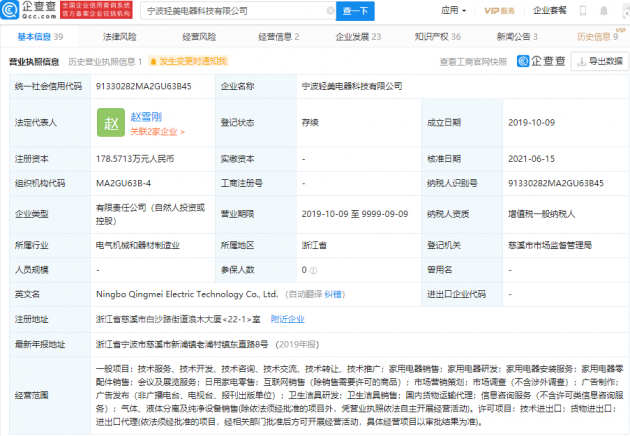Select company name 宁波轻美电器科技有限公司 in table
630x436 pixels.
(x=352, y=86)
